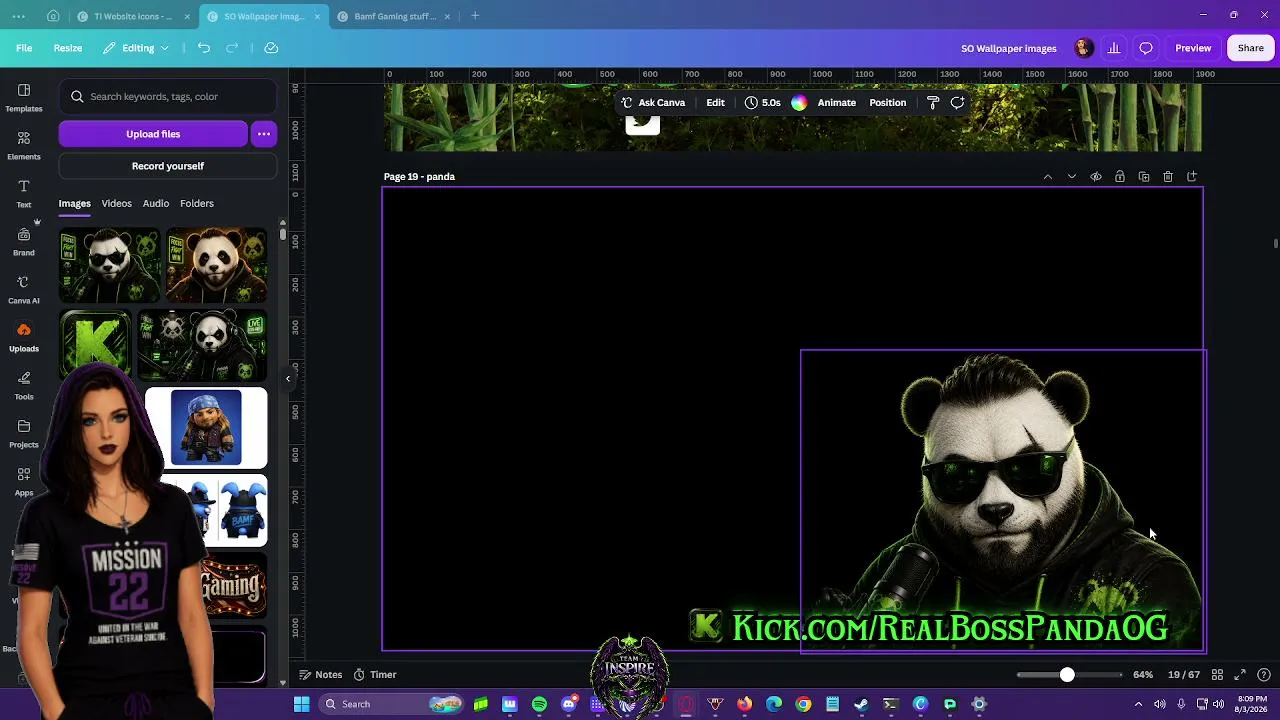Delete page 19 with trash icon
Image resolution: width=1280 pixels, height=720 pixels.
pyautogui.click(x=1168, y=177)
